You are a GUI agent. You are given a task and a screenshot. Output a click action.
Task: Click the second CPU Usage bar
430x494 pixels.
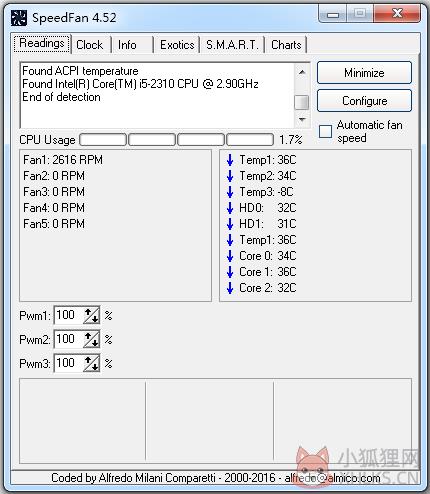[152, 140]
